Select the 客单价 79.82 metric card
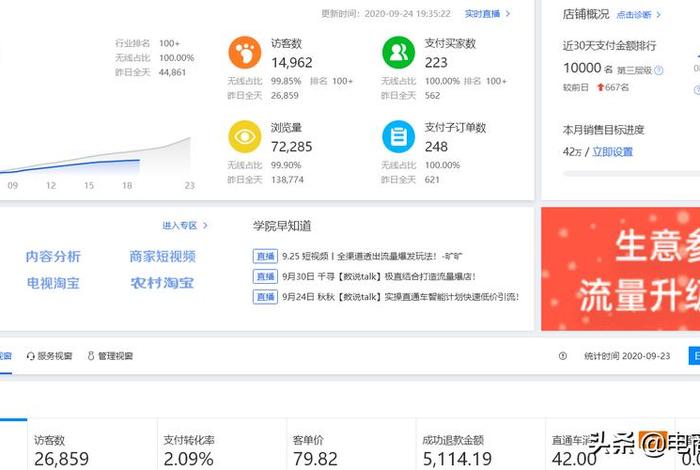Screen dimensions: 700x470 coord(351,444)
